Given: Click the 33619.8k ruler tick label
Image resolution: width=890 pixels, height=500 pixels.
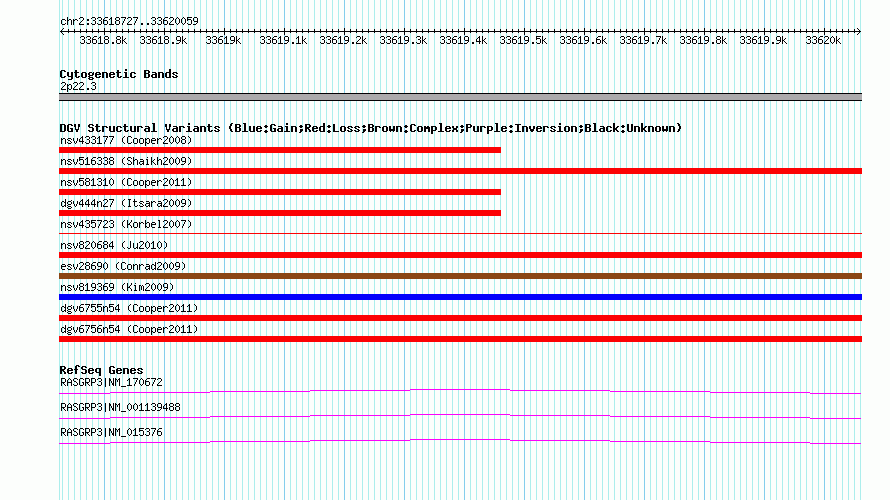Looking at the screenshot, I should [x=703, y=40].
